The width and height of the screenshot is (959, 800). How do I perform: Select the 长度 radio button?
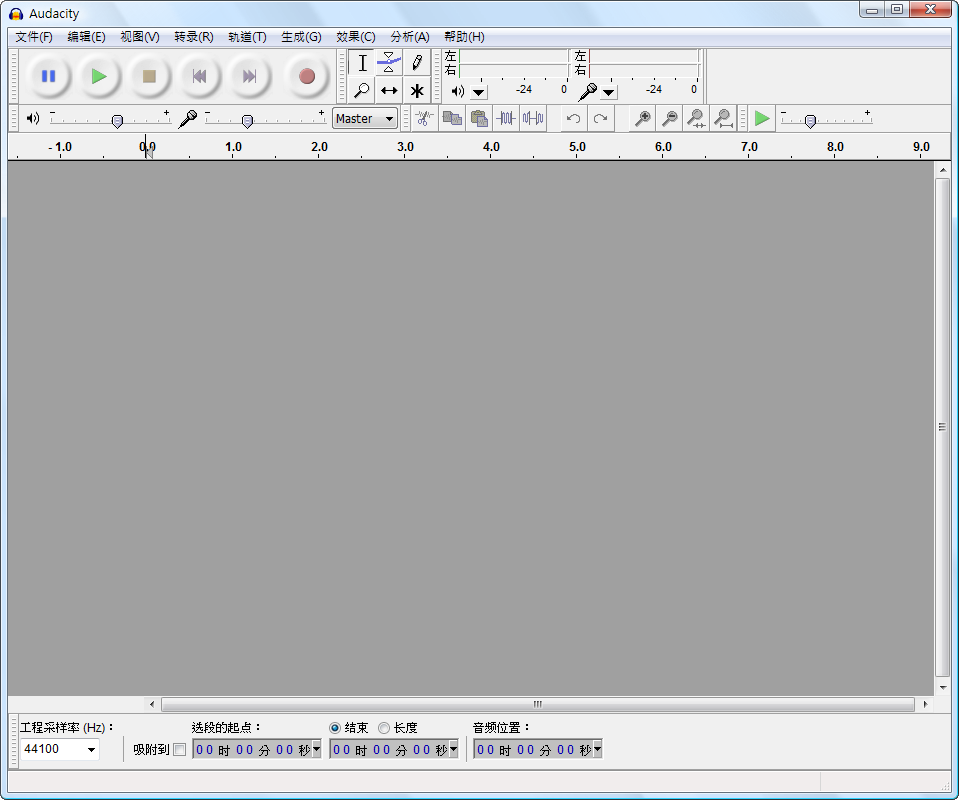[x=384, y=728]
